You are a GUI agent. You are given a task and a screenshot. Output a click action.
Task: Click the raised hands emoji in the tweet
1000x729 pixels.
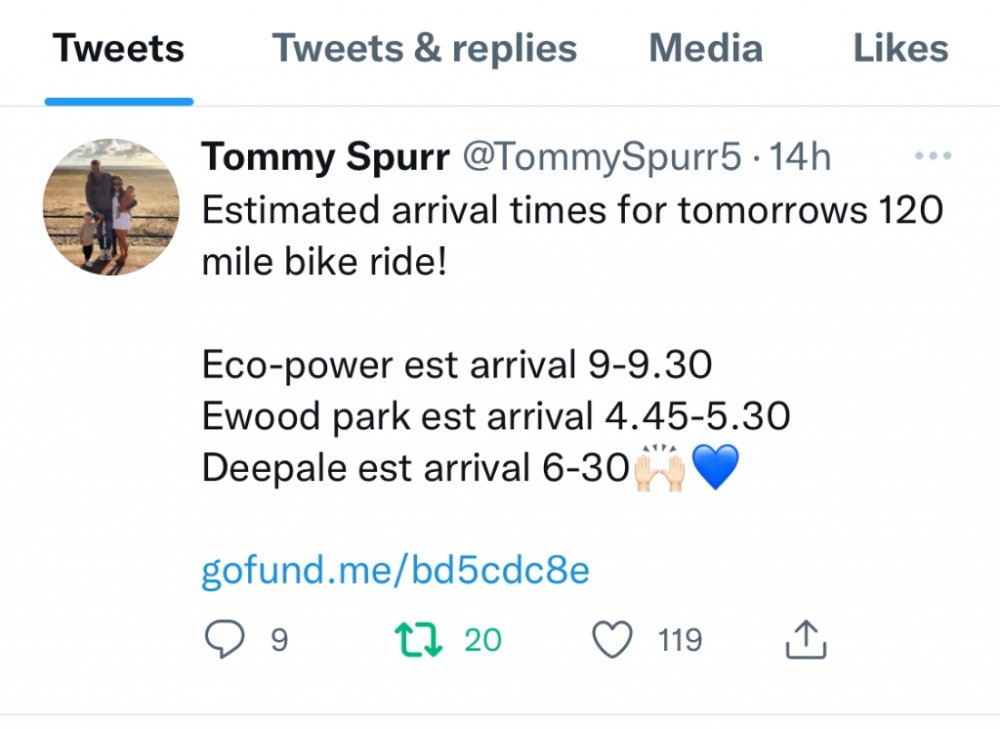pyautogui.click(x=659, y=467)
